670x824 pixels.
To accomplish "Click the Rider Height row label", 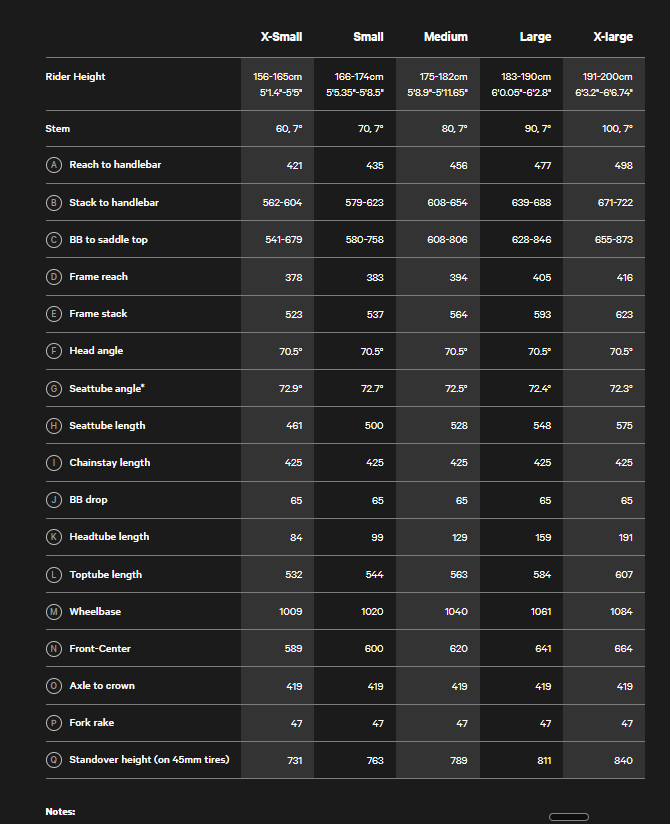I will coord(75,77).
